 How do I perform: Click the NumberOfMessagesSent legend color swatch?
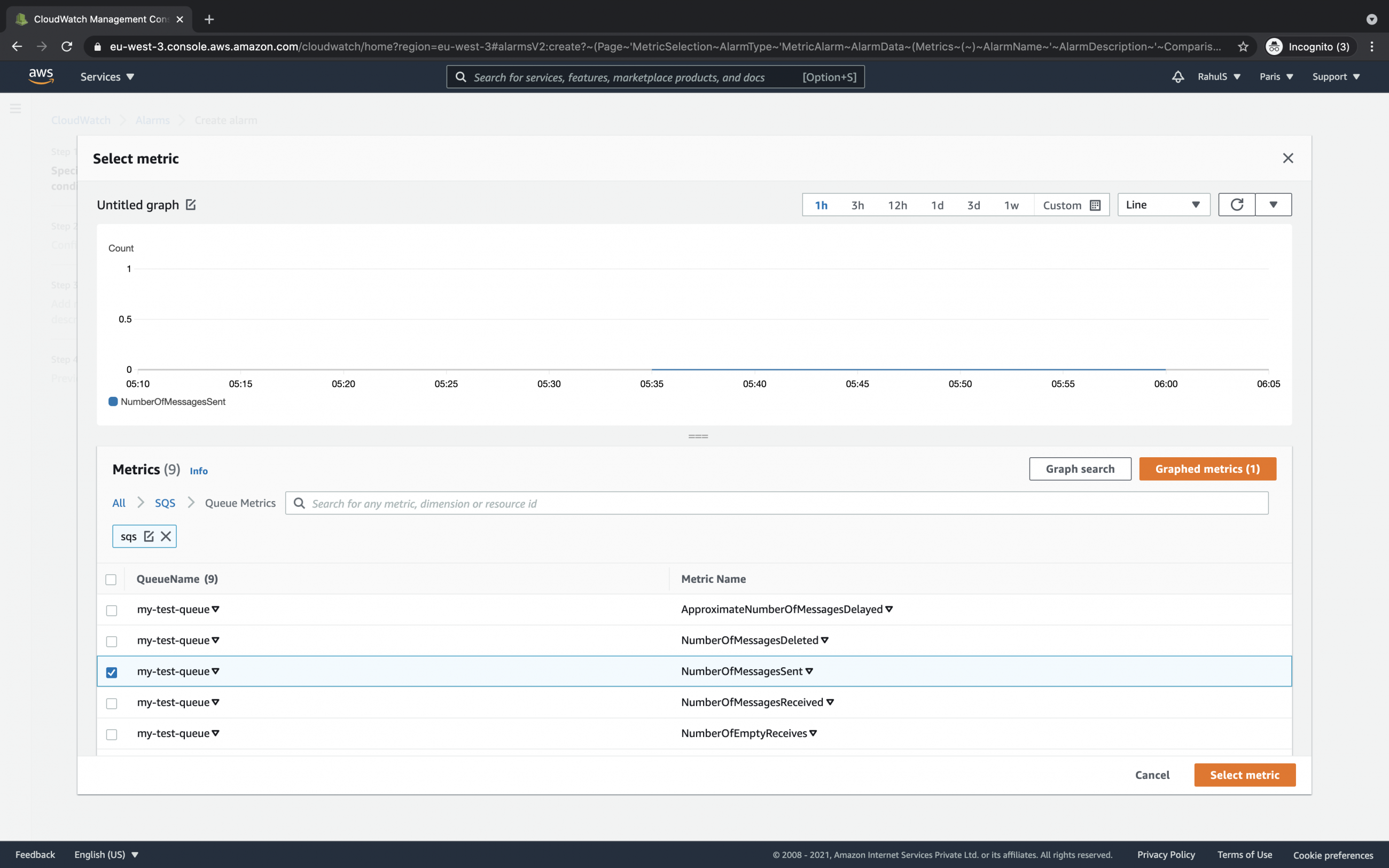pos(113,402)
